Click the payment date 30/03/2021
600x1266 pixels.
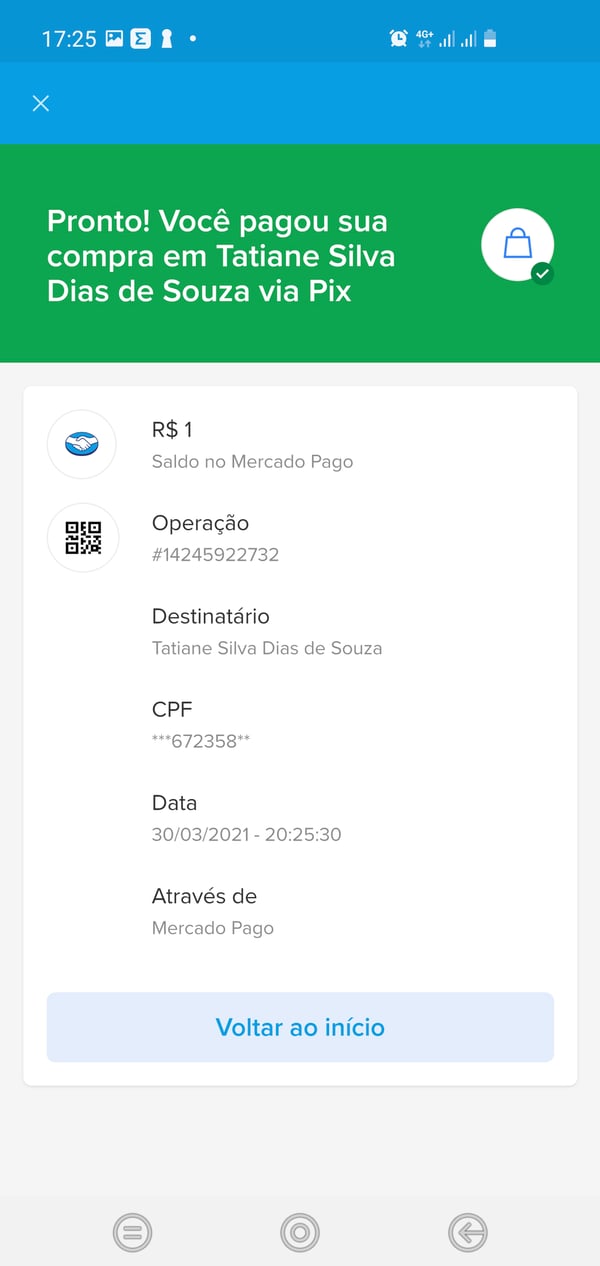(x=245, y=834)
